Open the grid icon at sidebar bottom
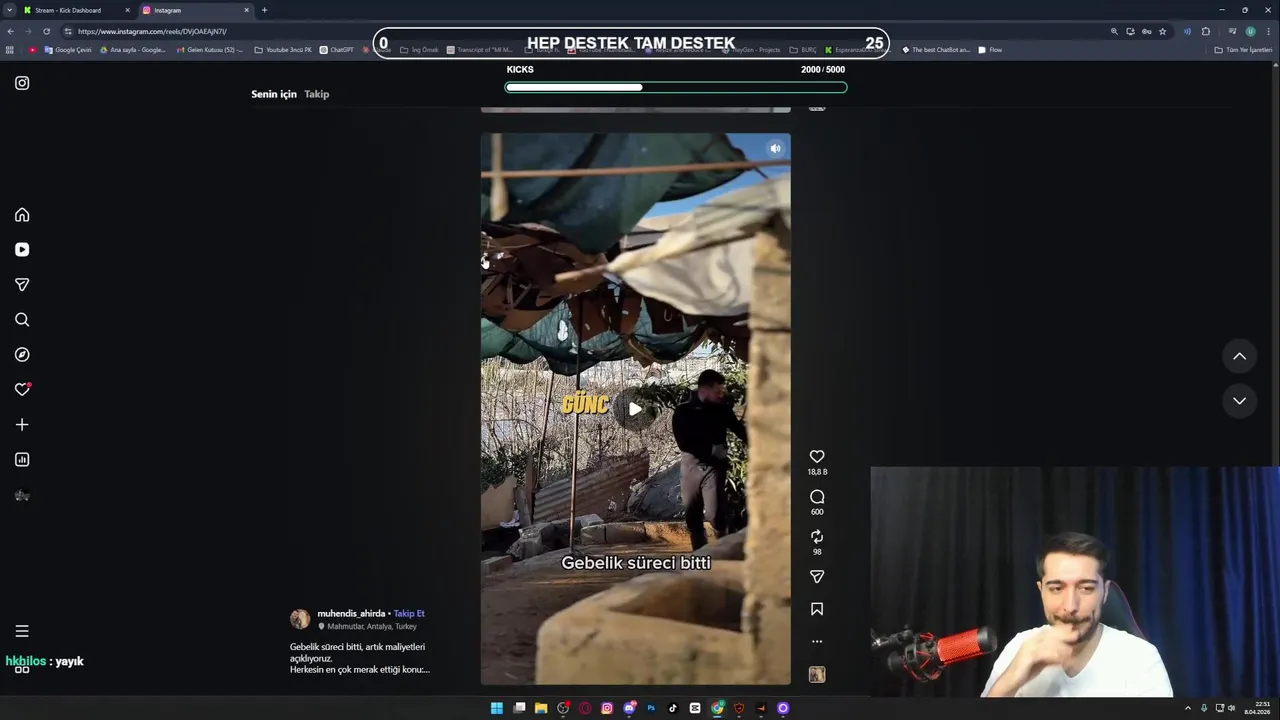Viewport: 1280px width, 720px height. tap(22, 668)
